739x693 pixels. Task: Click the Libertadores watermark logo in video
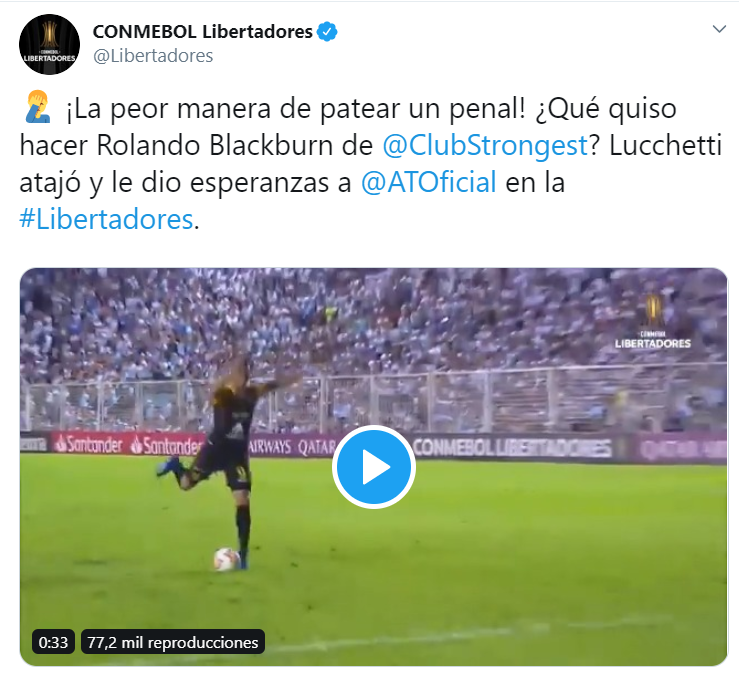653,323
